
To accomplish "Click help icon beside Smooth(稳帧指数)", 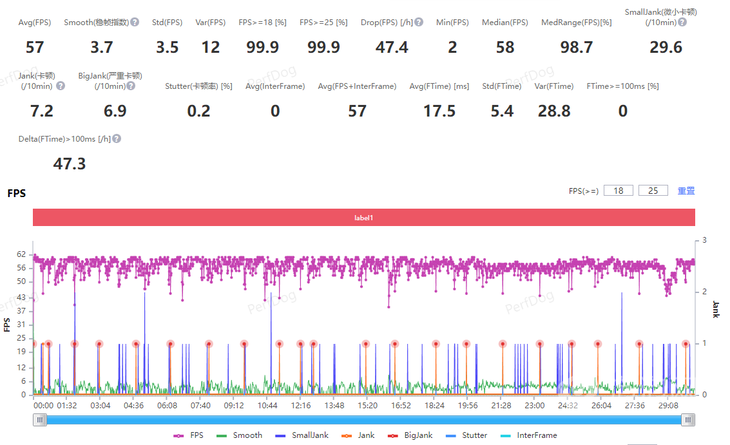I will [135, 22].
